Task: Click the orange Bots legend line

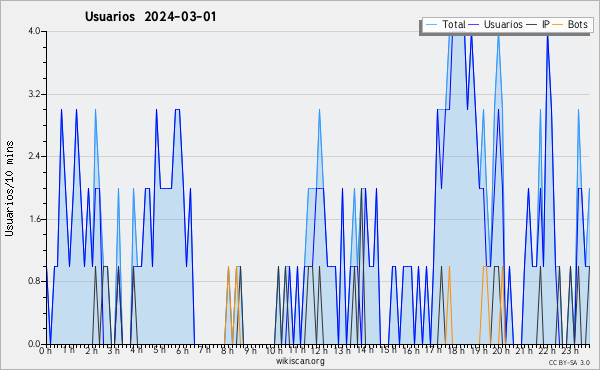Action: [558, 24]
